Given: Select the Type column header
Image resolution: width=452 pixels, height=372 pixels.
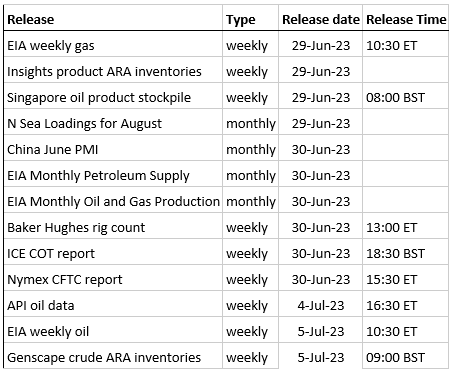Looking at the screenshot, I should (250, 19).
